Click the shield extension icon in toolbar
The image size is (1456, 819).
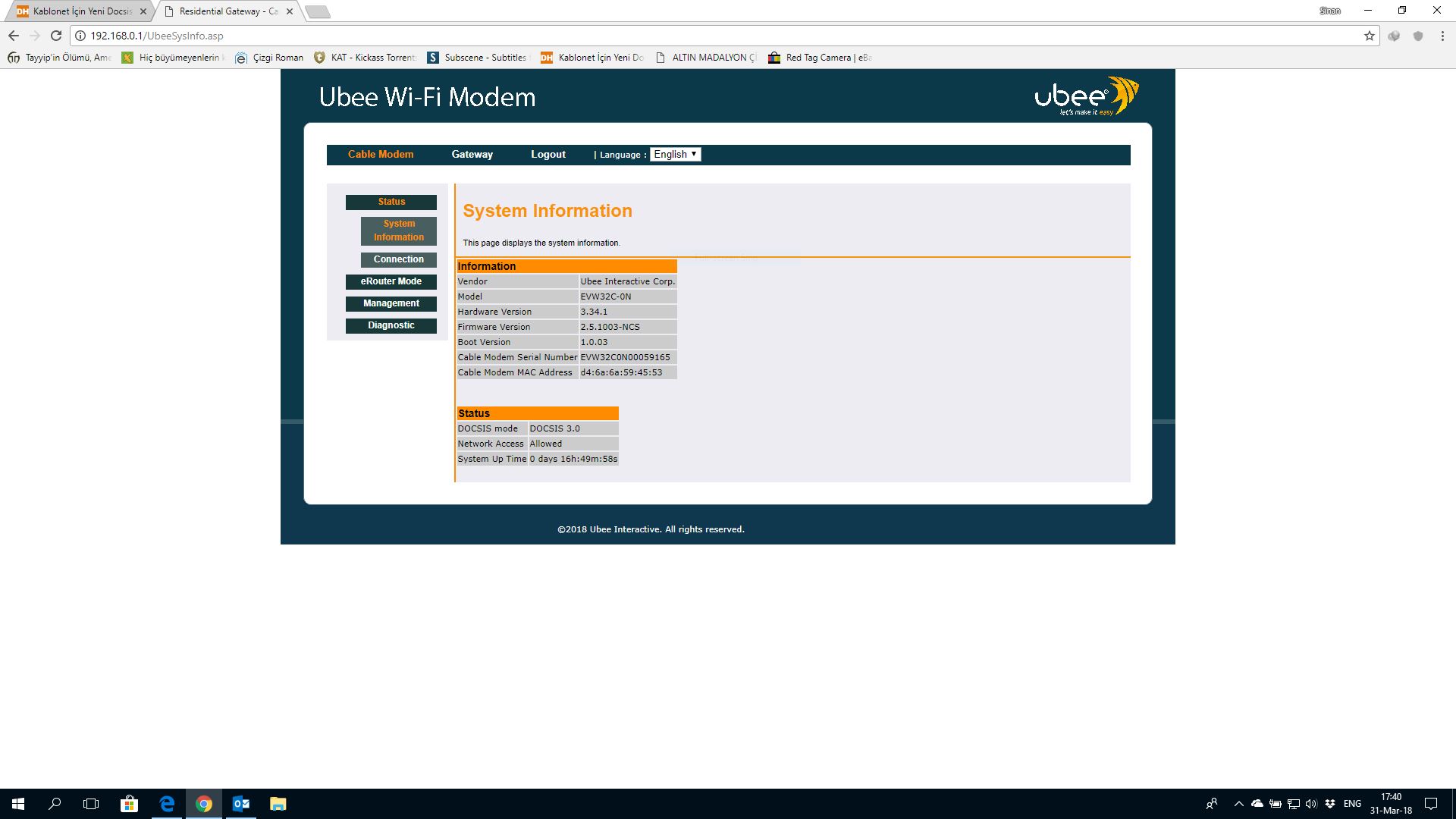point(1418,36)
